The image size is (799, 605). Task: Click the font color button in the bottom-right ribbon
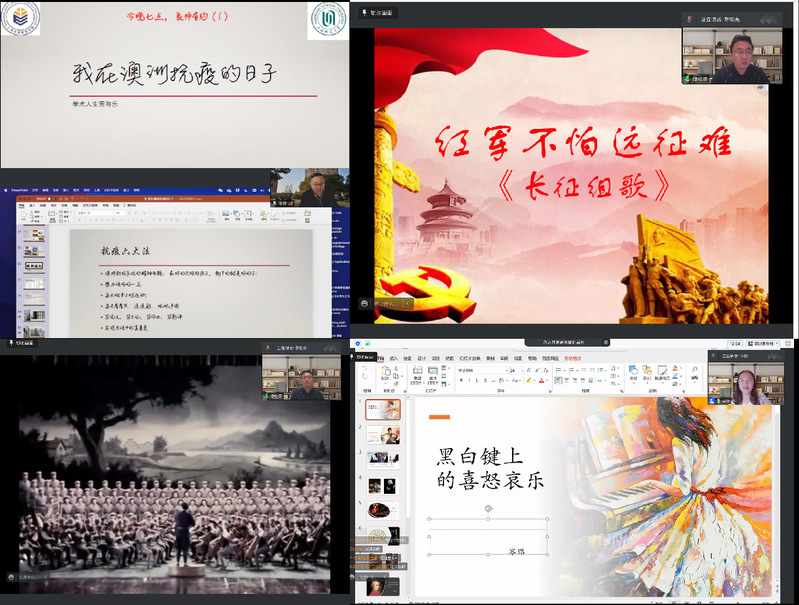pos(541,380)
